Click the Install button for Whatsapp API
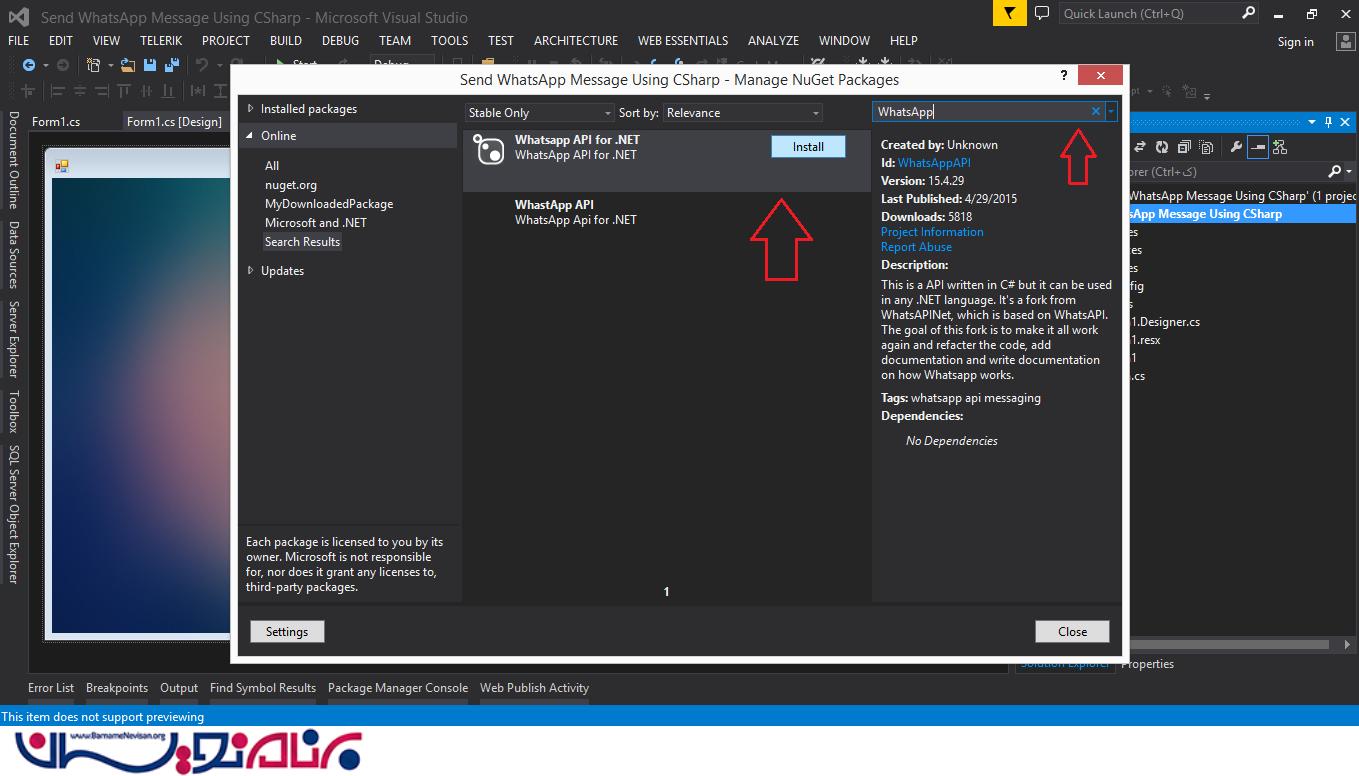 pyautogui.click(x=807, y=147)
